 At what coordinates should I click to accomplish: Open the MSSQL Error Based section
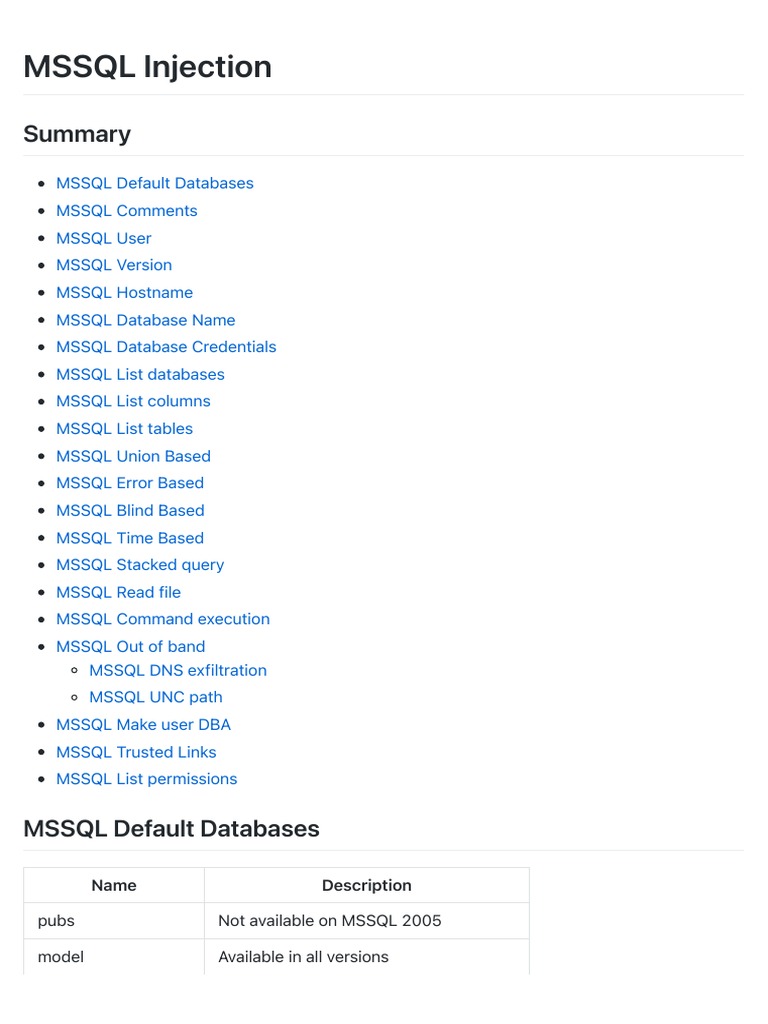pyautogui.click(x=130, y=483)
